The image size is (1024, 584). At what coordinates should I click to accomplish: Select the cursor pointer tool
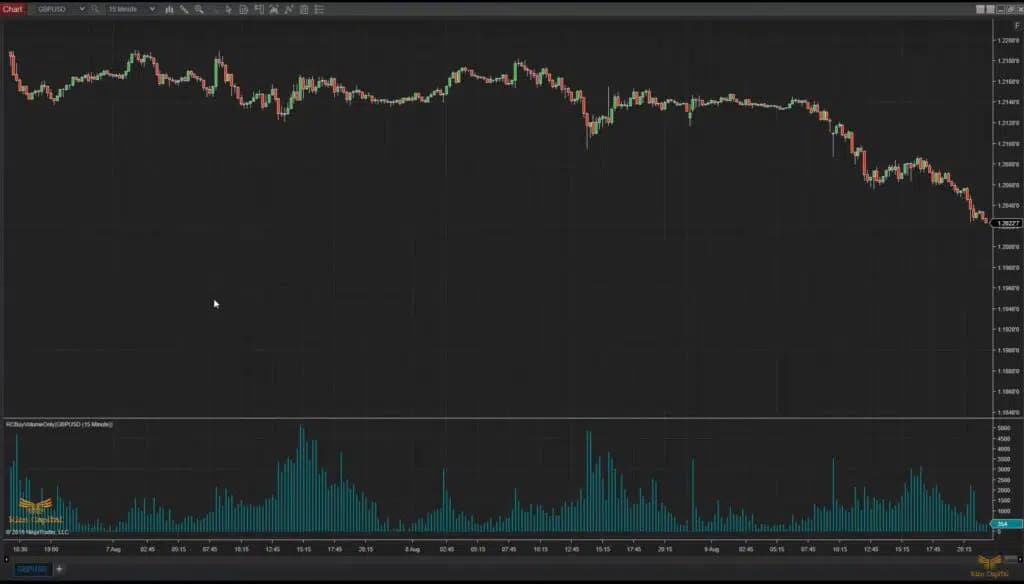tap(229, 9)
